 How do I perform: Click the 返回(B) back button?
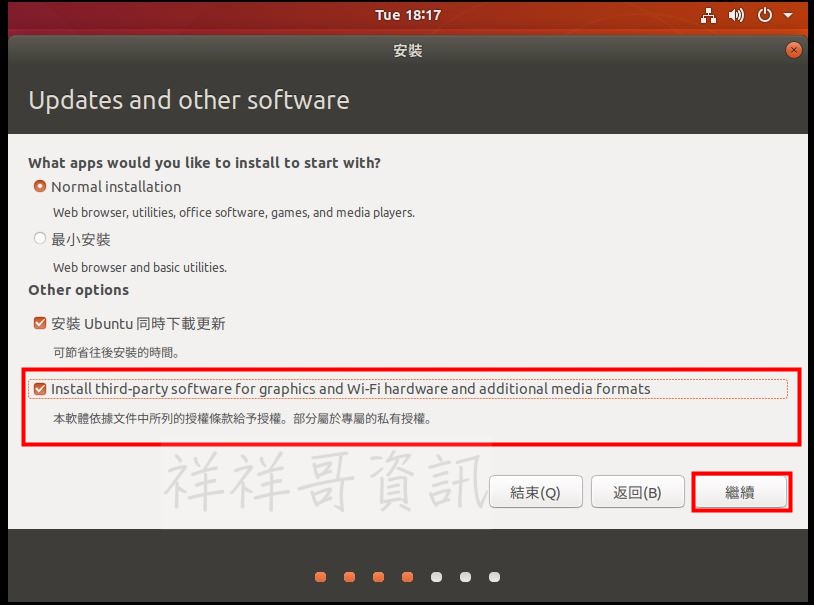point(637,491)
